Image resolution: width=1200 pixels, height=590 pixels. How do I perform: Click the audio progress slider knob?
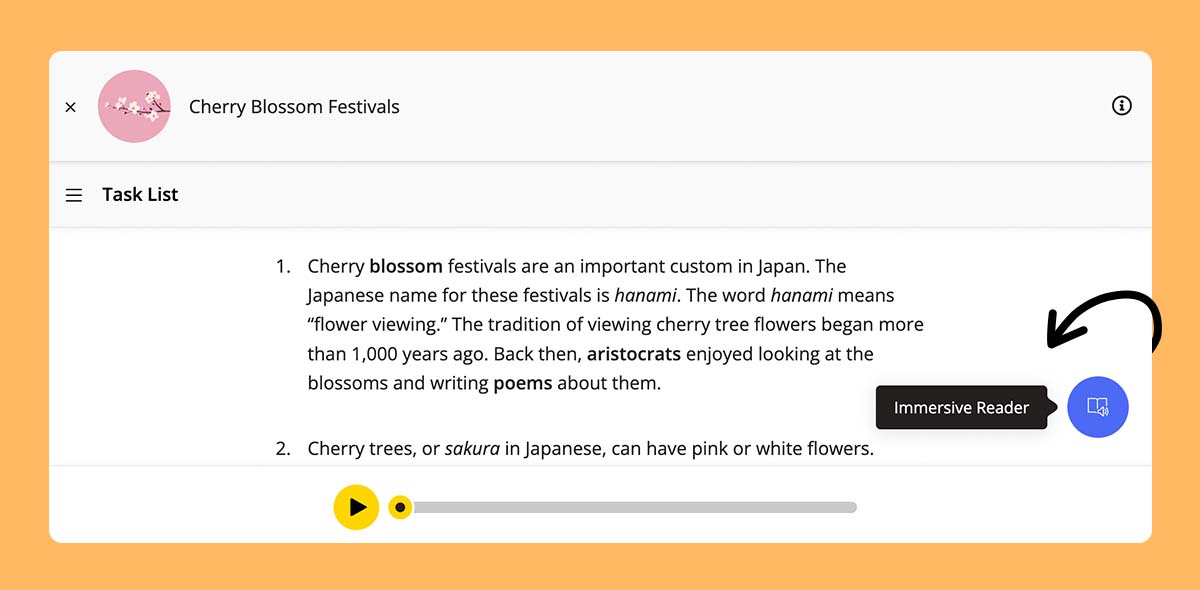coord(400,507)
